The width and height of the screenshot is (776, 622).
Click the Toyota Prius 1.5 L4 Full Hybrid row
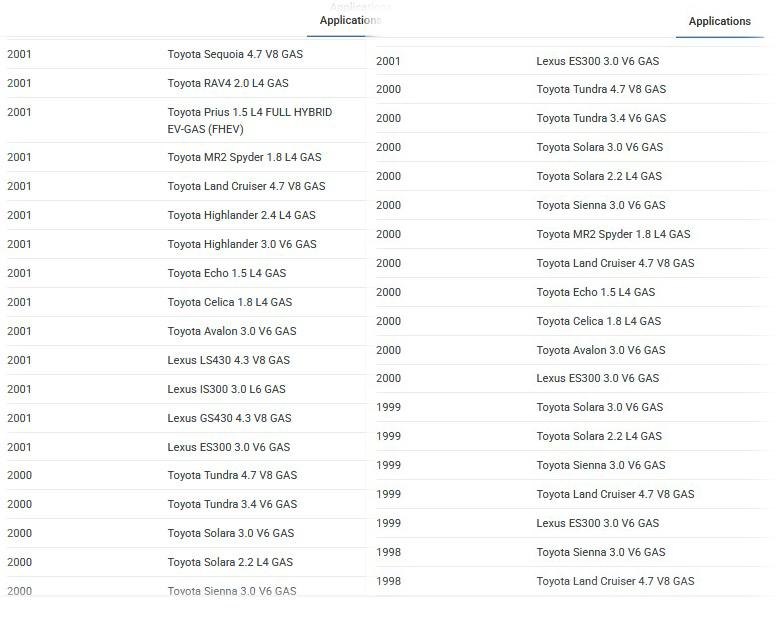(x=186, y=120)
